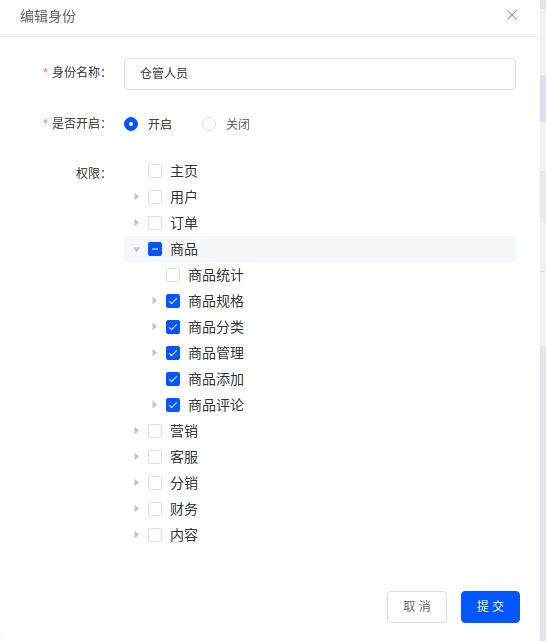The image size is (546, 641).
Task: Toggle the partially selected 商品 checkbox
Action: (x=155, y=249)
